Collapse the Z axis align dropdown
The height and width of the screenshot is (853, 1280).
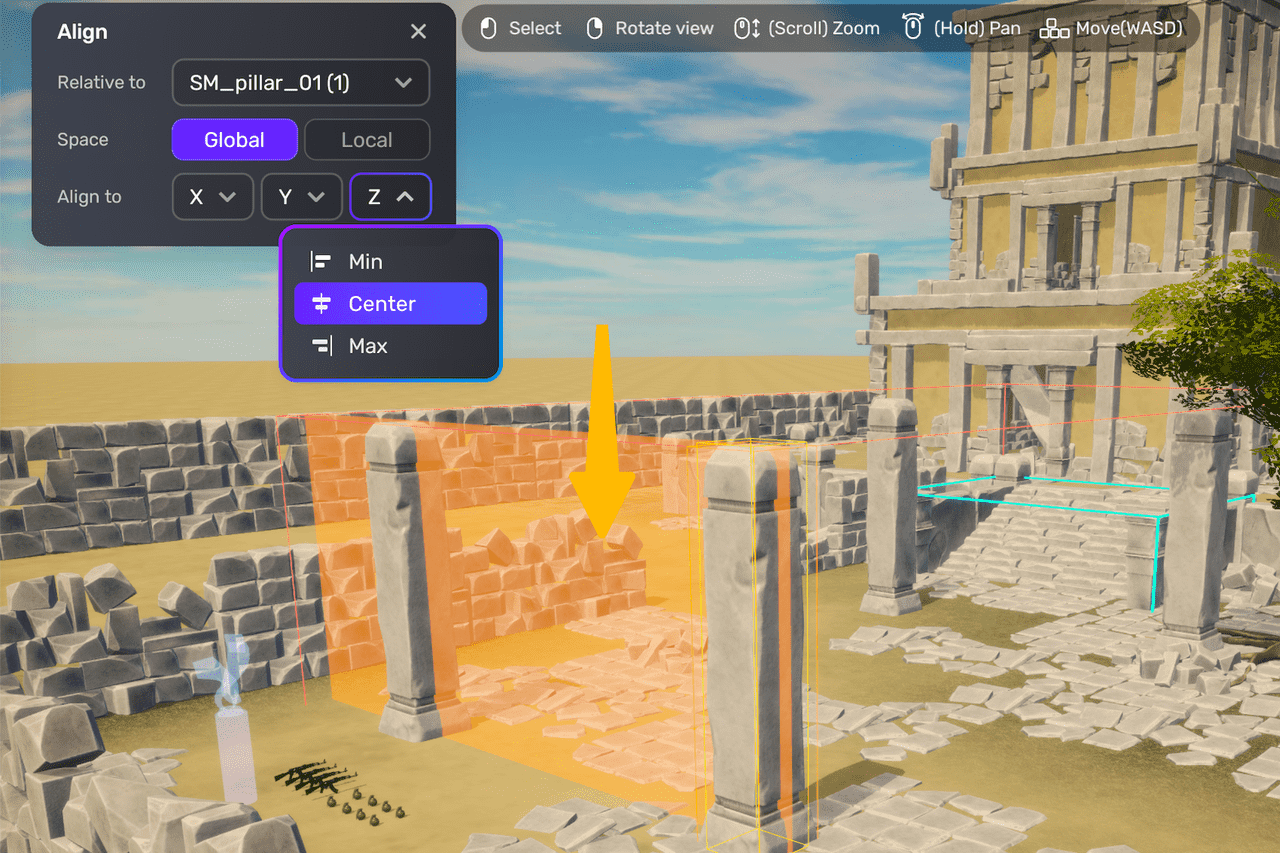click(390, 197)
